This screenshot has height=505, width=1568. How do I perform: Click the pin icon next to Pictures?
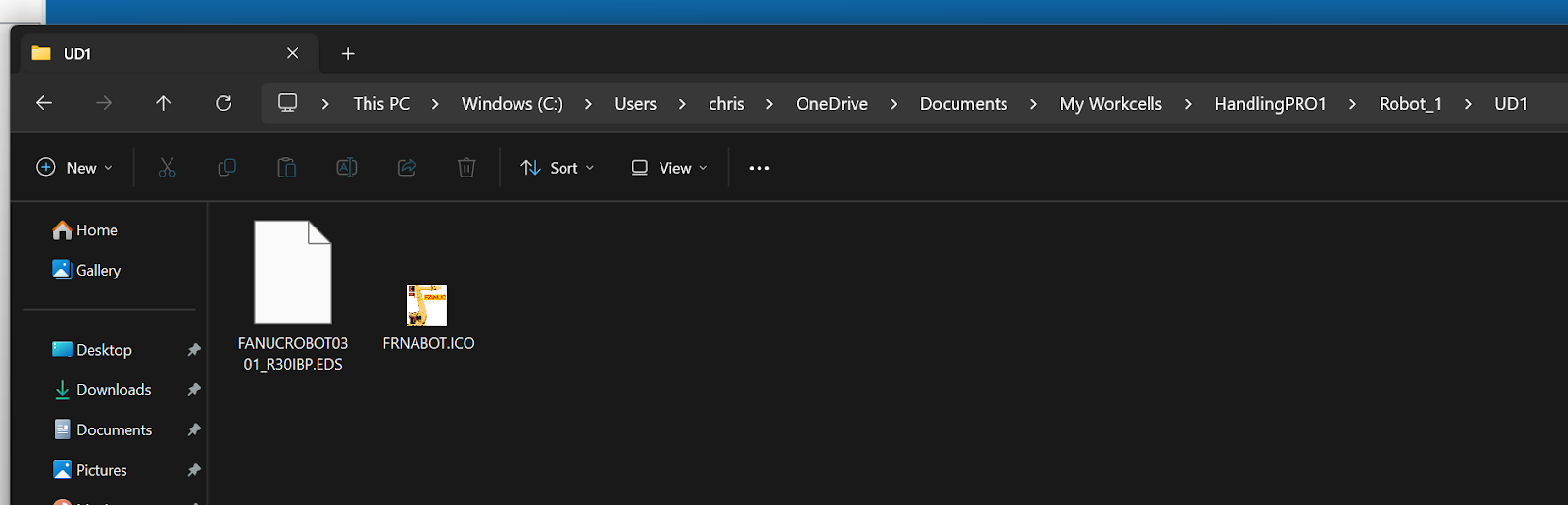click(194, 471)
